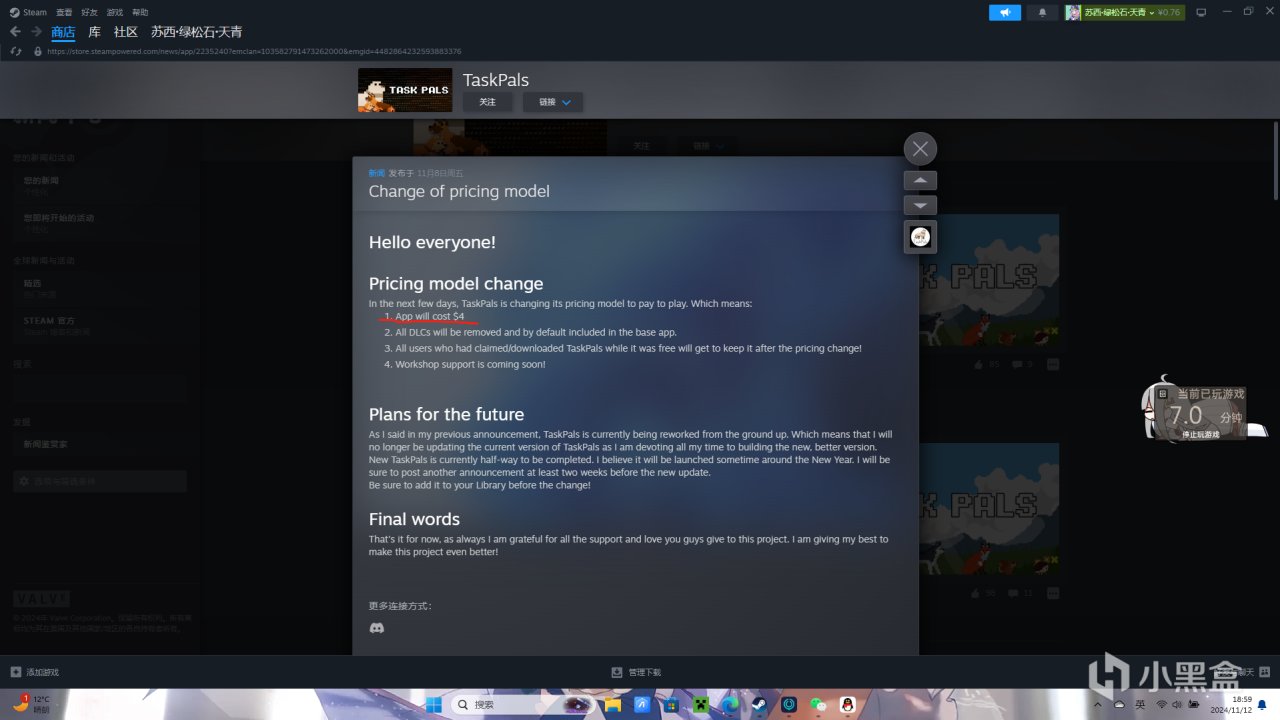Click 添加游戏 at bottom left
Image resolution: width=1280 pixels, height=720 pixels.
[35, 672]
